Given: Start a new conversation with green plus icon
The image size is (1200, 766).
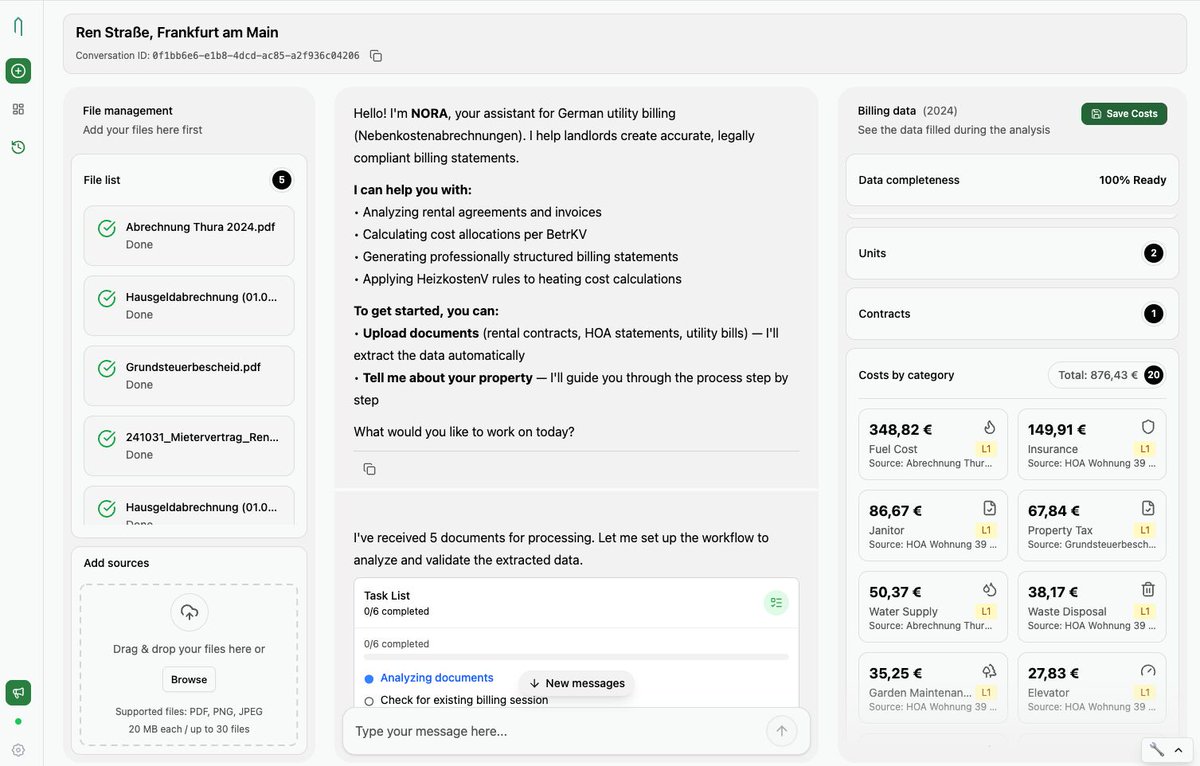Looking at the screenshot, I should click(x=18, y=71).
